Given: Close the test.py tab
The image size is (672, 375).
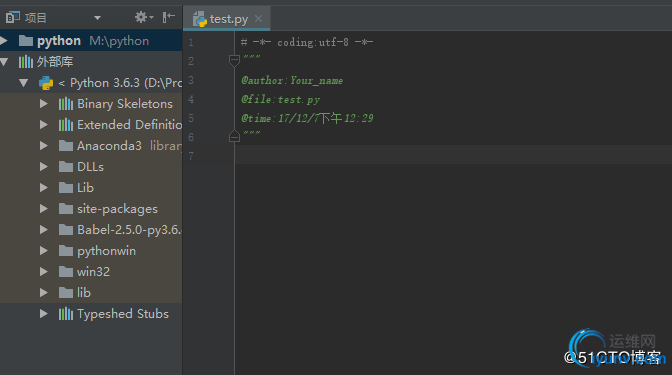Looking at the screenshot, I should pyautogui.click(x=258, y=18).
